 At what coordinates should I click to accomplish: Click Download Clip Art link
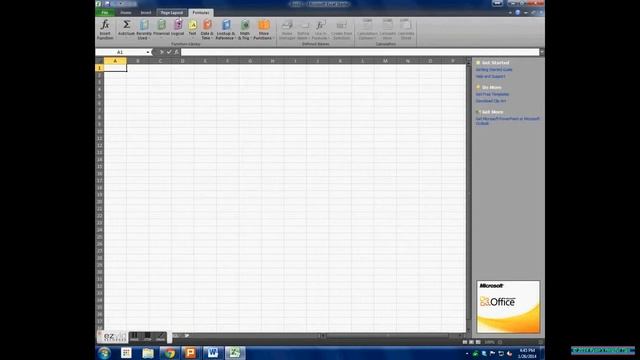pos(491,101)
